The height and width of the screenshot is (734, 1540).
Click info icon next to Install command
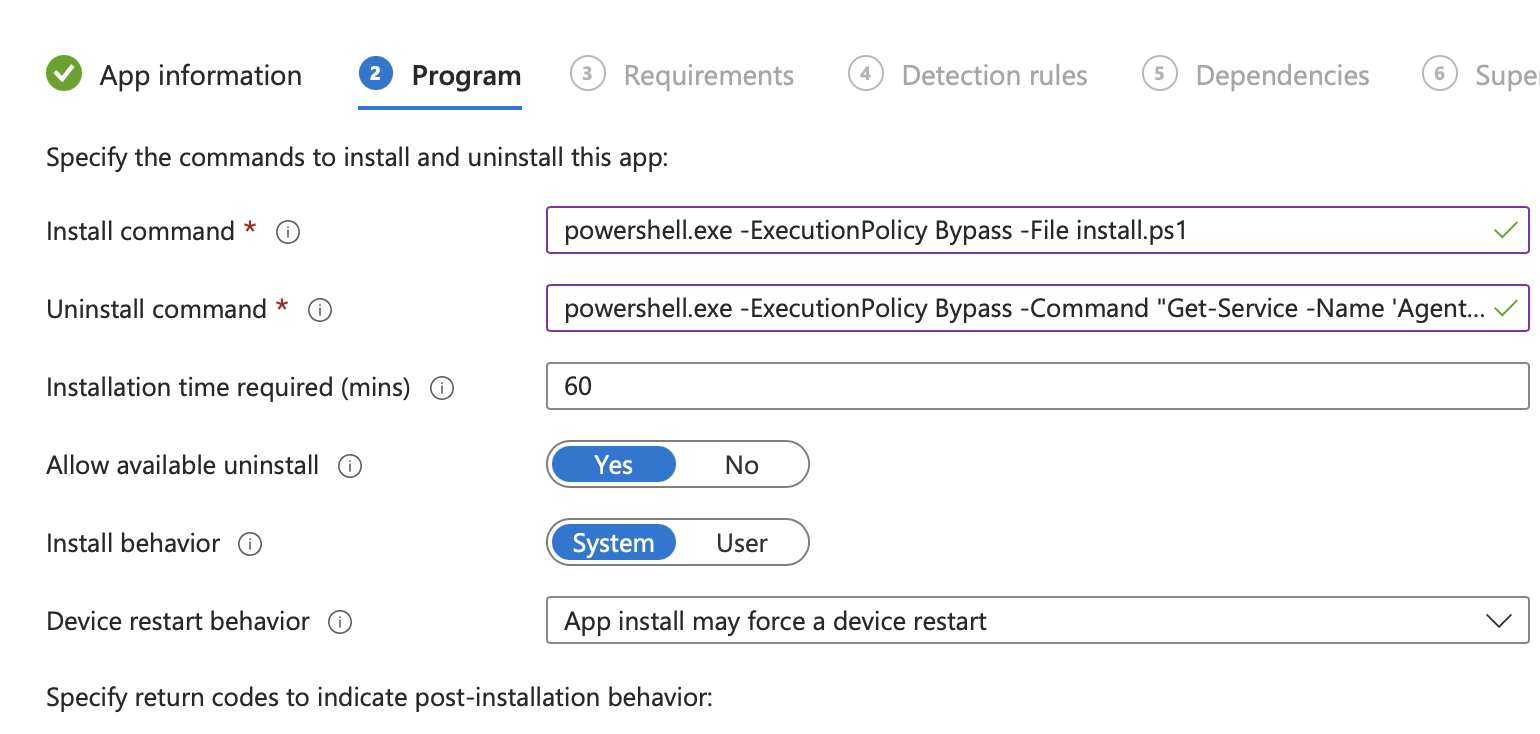click(288, 232)
